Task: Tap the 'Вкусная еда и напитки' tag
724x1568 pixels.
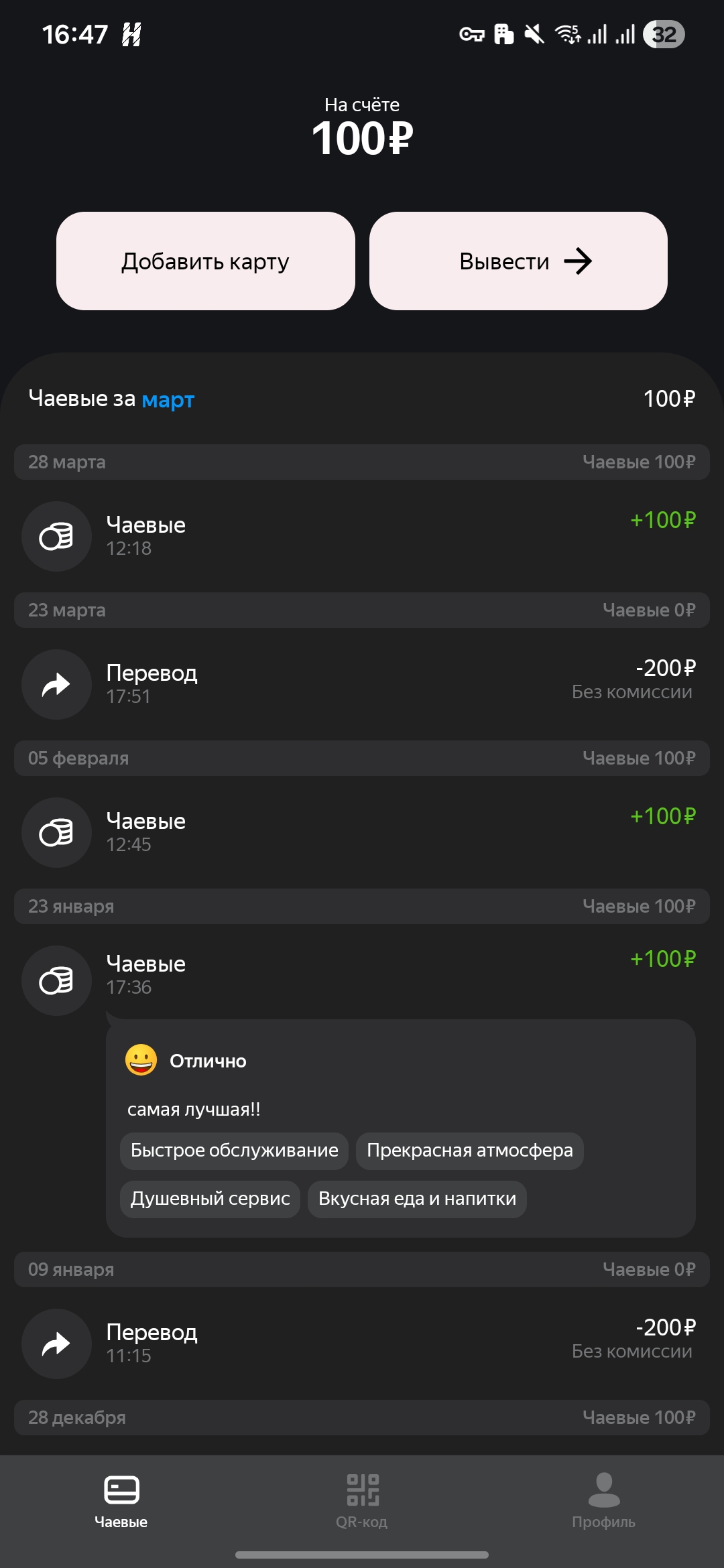Action: (x=417, y=1199)
